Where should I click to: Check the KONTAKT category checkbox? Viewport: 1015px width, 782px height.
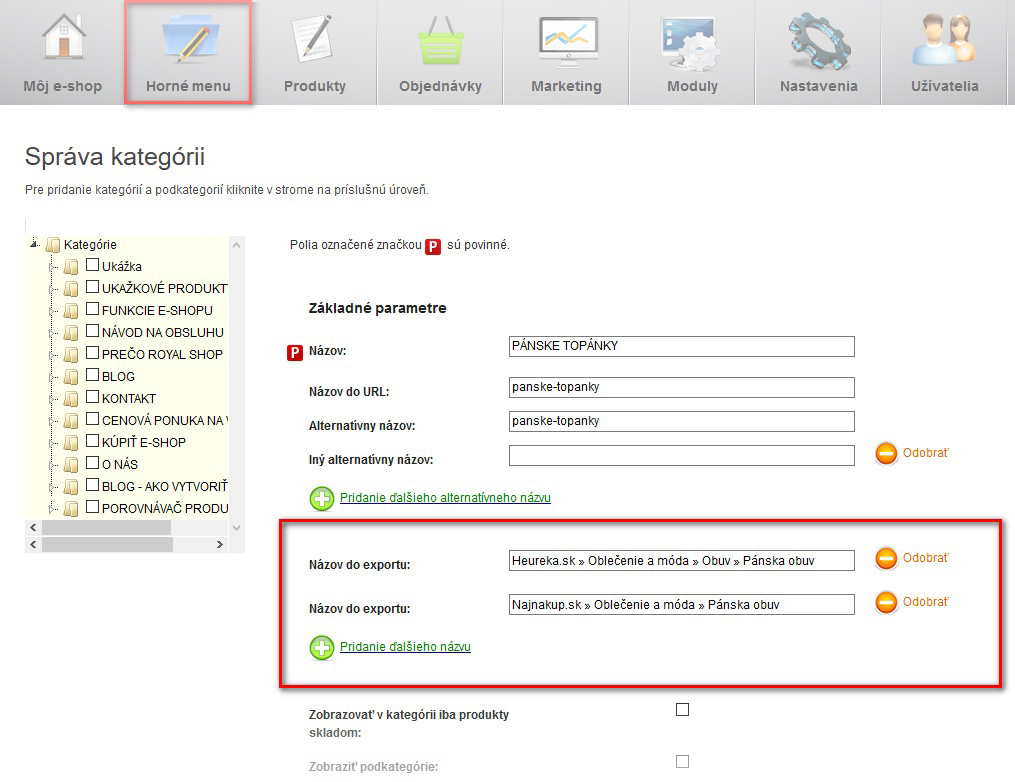pyautogui.click(x=93, y=398)
